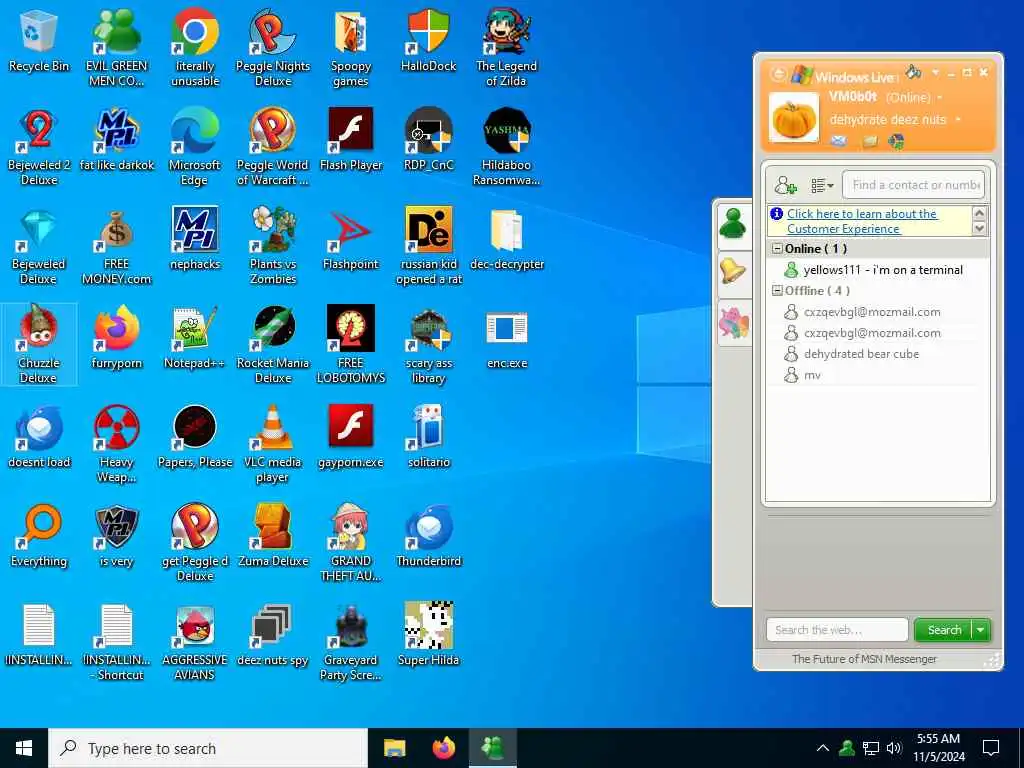Viewport: 1024px width, 768px height.
Task: Open the show menu arrow in Messenger title bar
Action: [x=935, y=72]
